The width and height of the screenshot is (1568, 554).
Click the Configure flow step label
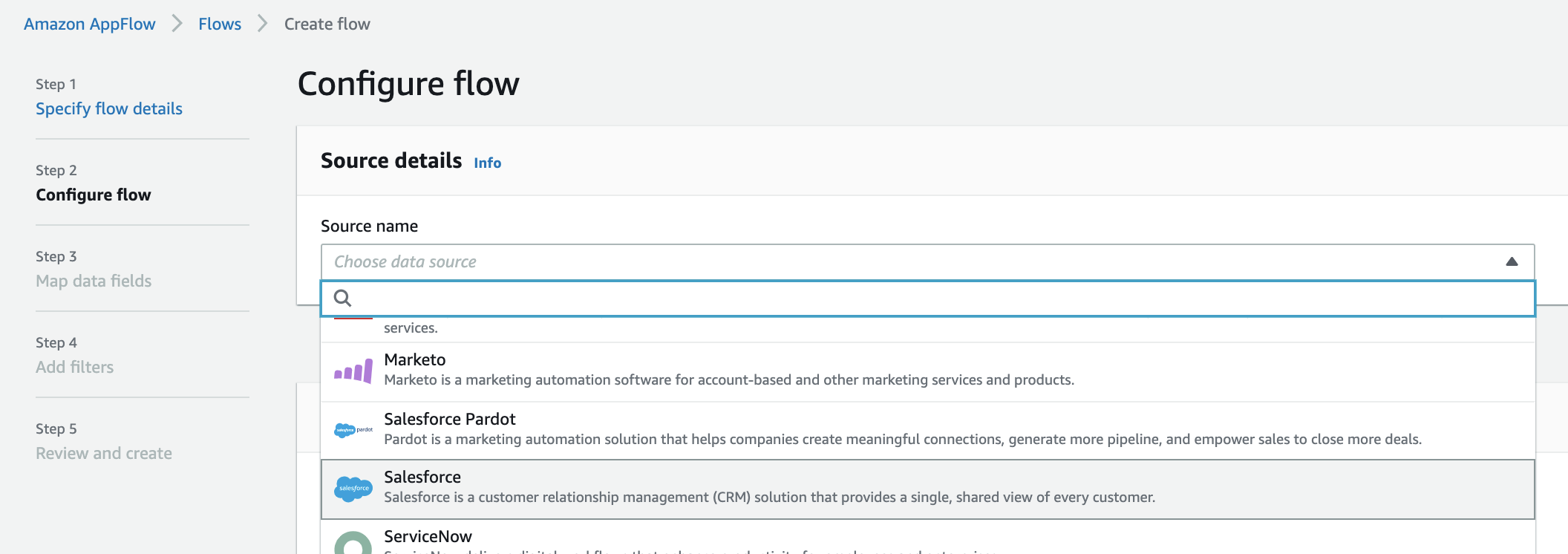[94, 195]
